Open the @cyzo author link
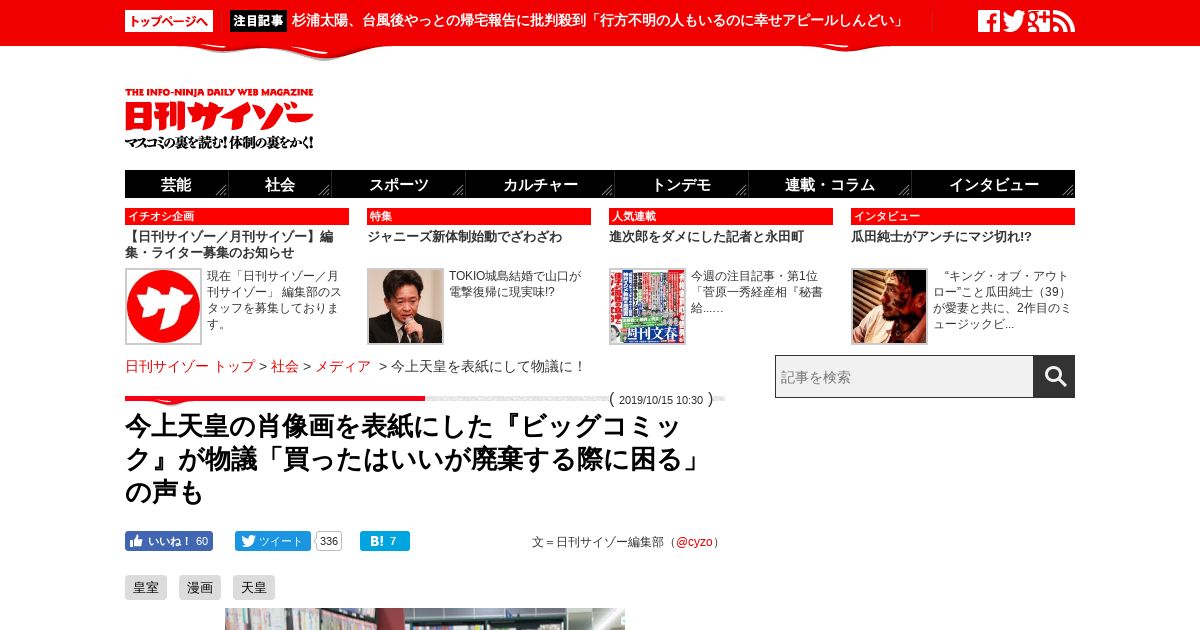This screenshot has height=630, width=1200. (x=694, y=542)
